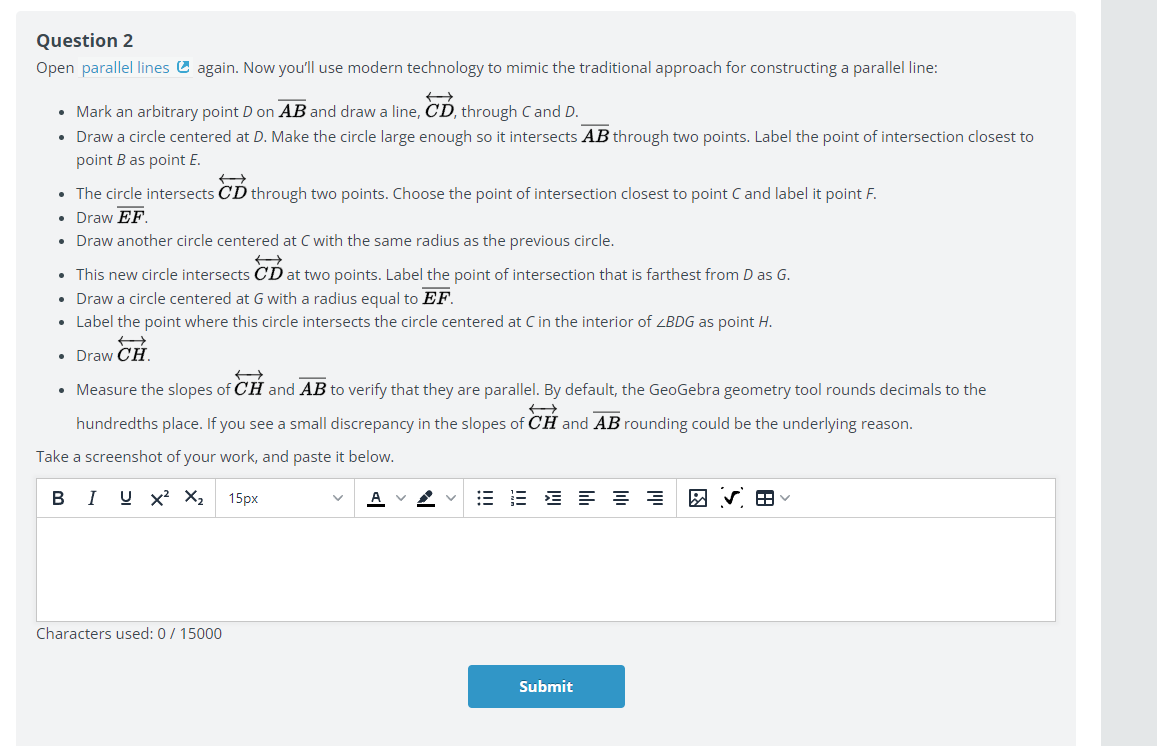The width and height of the screenshot is (1157, 746).
Task: Apply superscript formatting
Action: [159, 498]
